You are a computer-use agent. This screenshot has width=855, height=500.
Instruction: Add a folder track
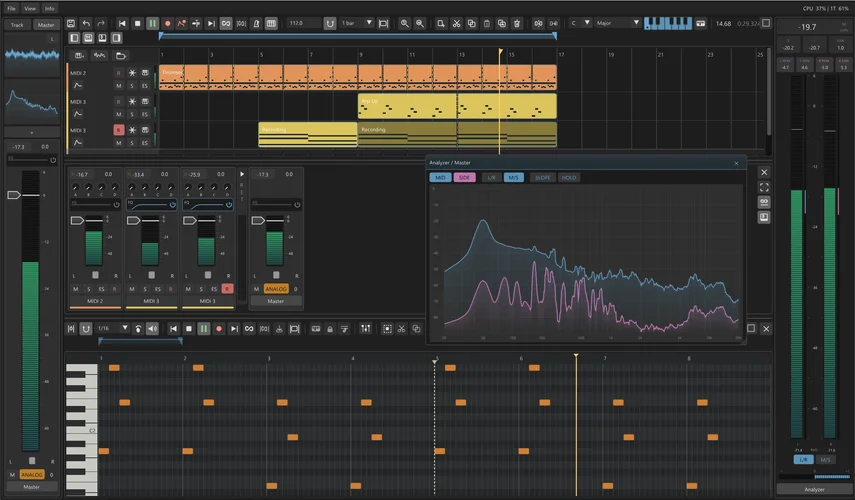(x=121, y=56)
